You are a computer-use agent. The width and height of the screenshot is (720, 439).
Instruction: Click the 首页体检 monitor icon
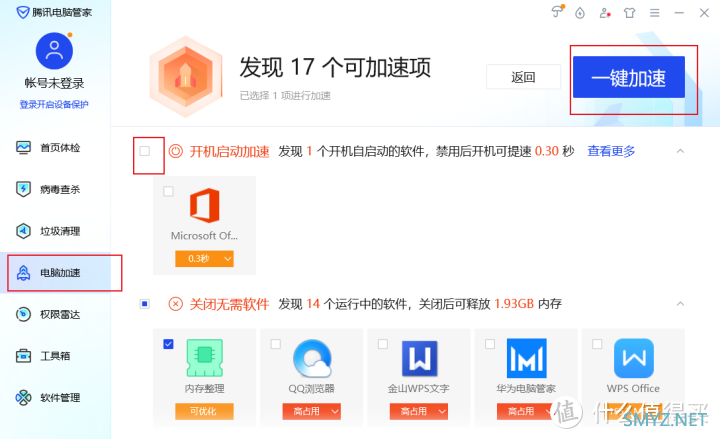pyautogui.click(x=23, y=147)
